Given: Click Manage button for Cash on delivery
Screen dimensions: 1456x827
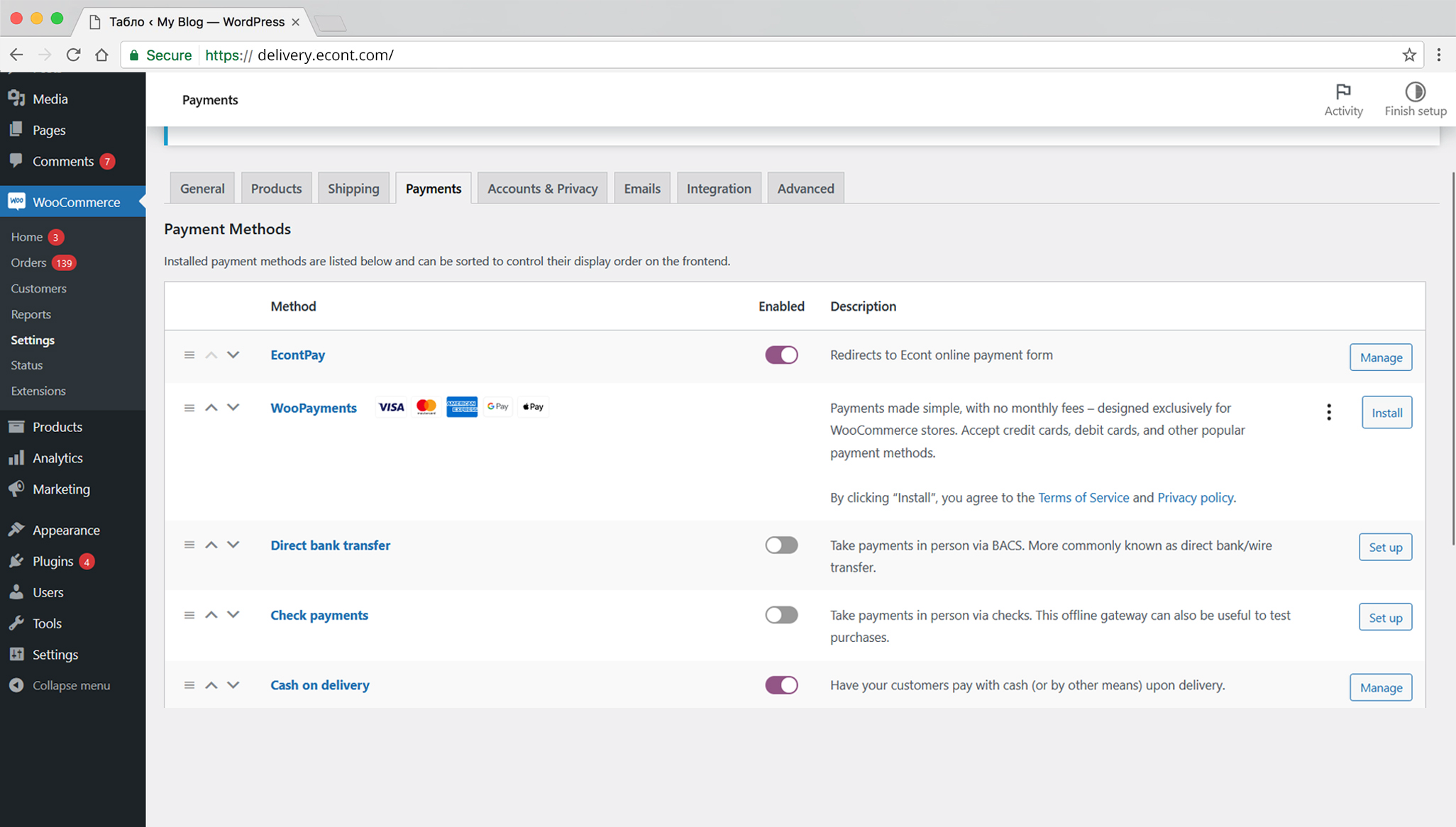Looking at the screenshot, I should tap(1381, 687).
